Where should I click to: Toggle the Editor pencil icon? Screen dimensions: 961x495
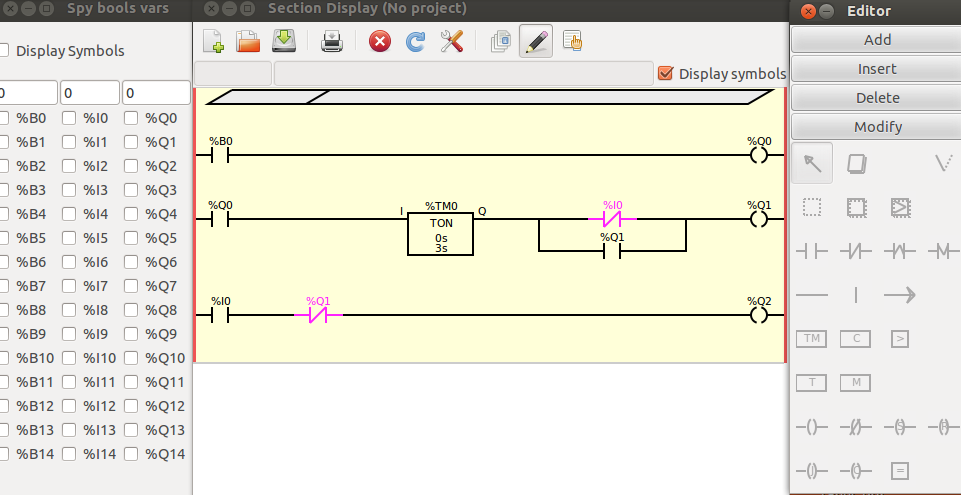[536, 41]
